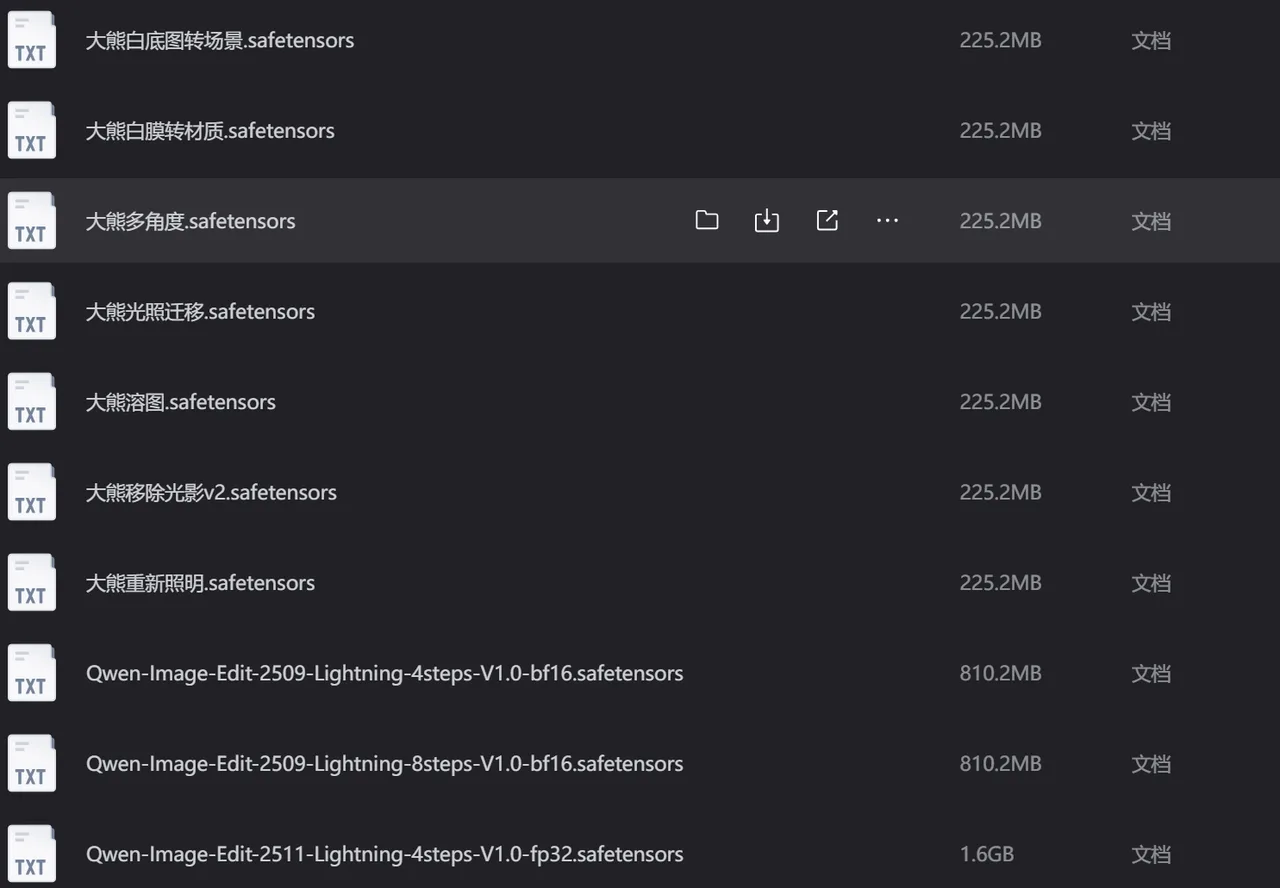Select the file name 大熊白底图转场景.safetensors

(220, 41)
